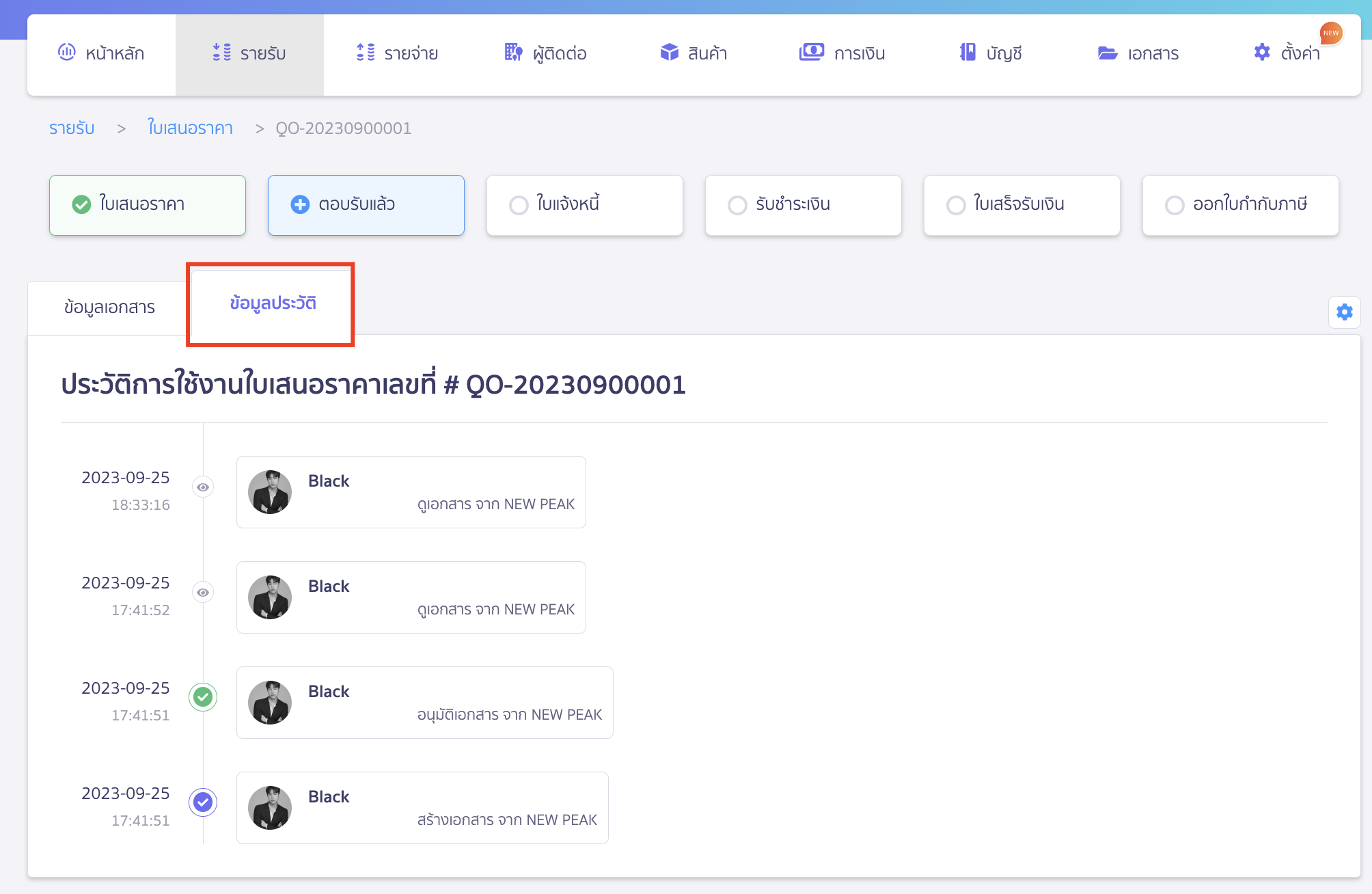Click the บัญชี accounting book icon
The image size is (1372, 894).
[968, 53]
